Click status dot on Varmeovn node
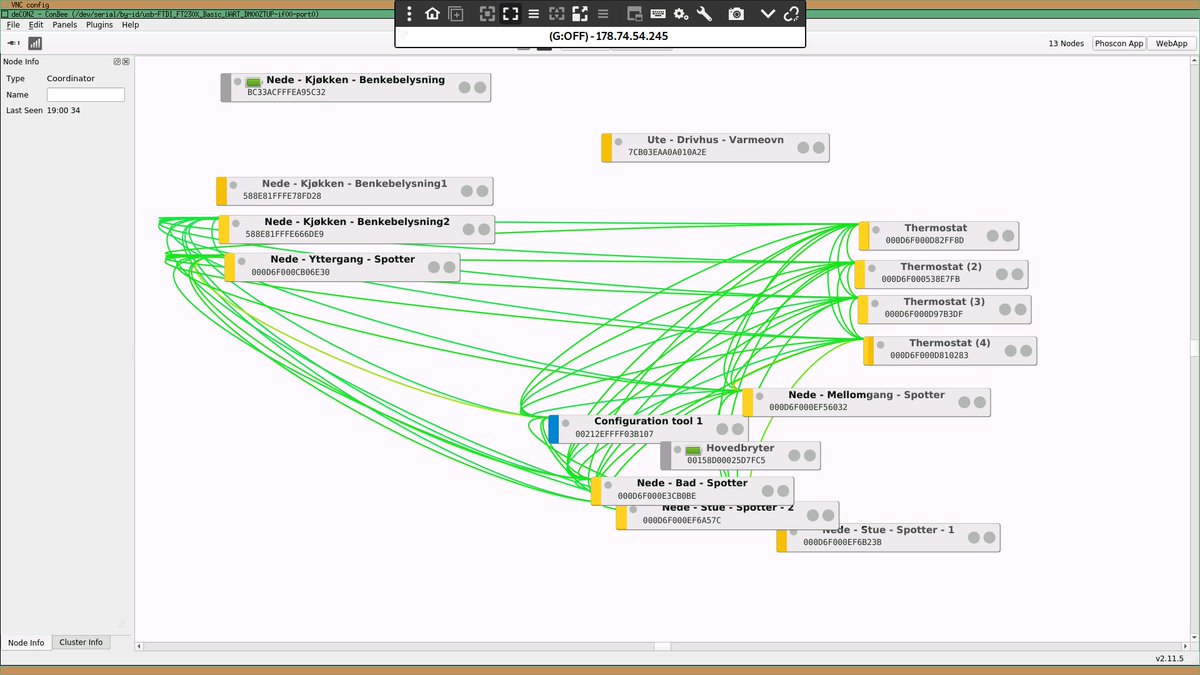 tap(619, 142)
